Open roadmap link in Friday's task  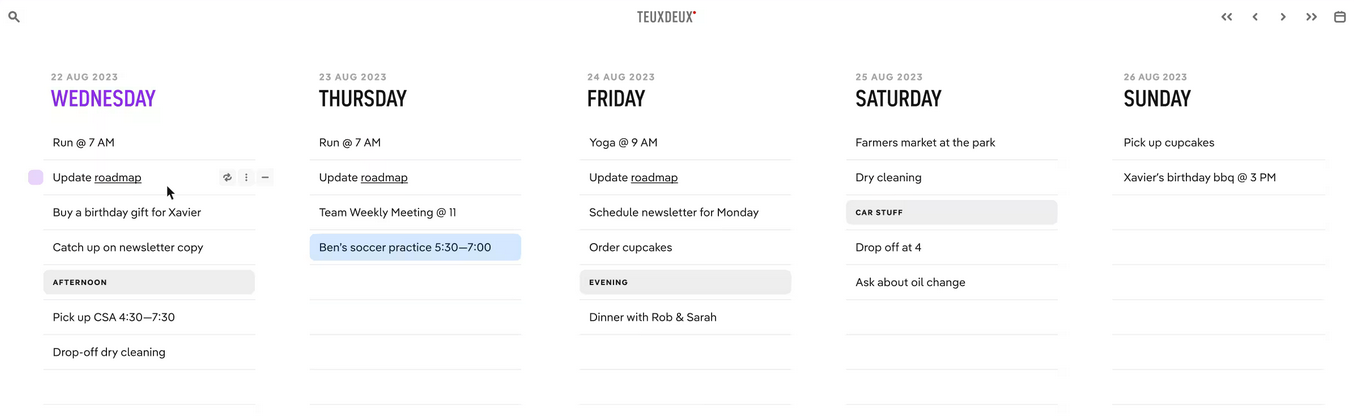[x=654, y=177]
